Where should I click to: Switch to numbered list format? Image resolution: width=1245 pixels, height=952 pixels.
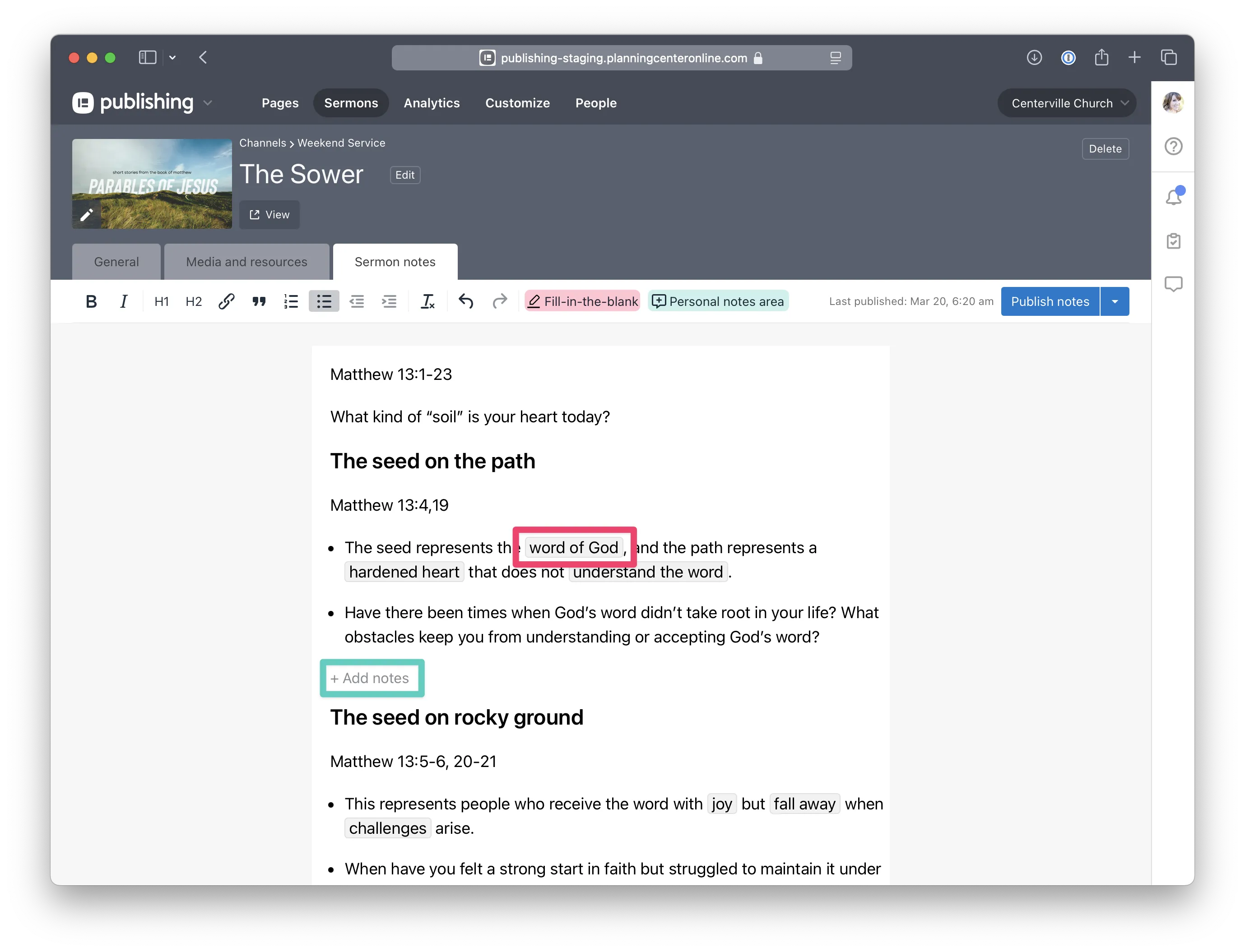point(291,301)
